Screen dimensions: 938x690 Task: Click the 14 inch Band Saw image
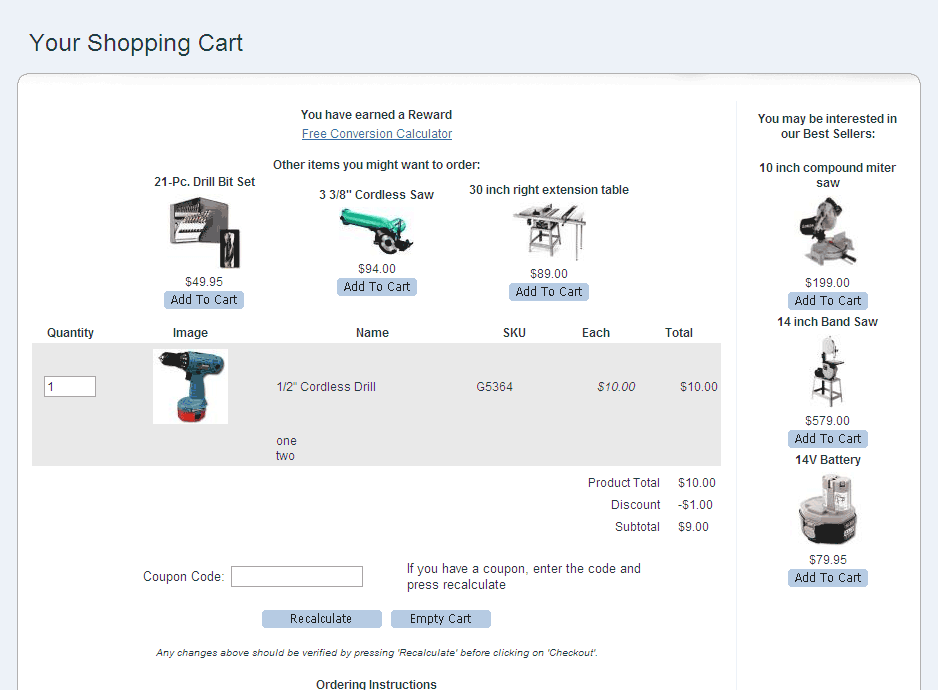tap(827, 371)
